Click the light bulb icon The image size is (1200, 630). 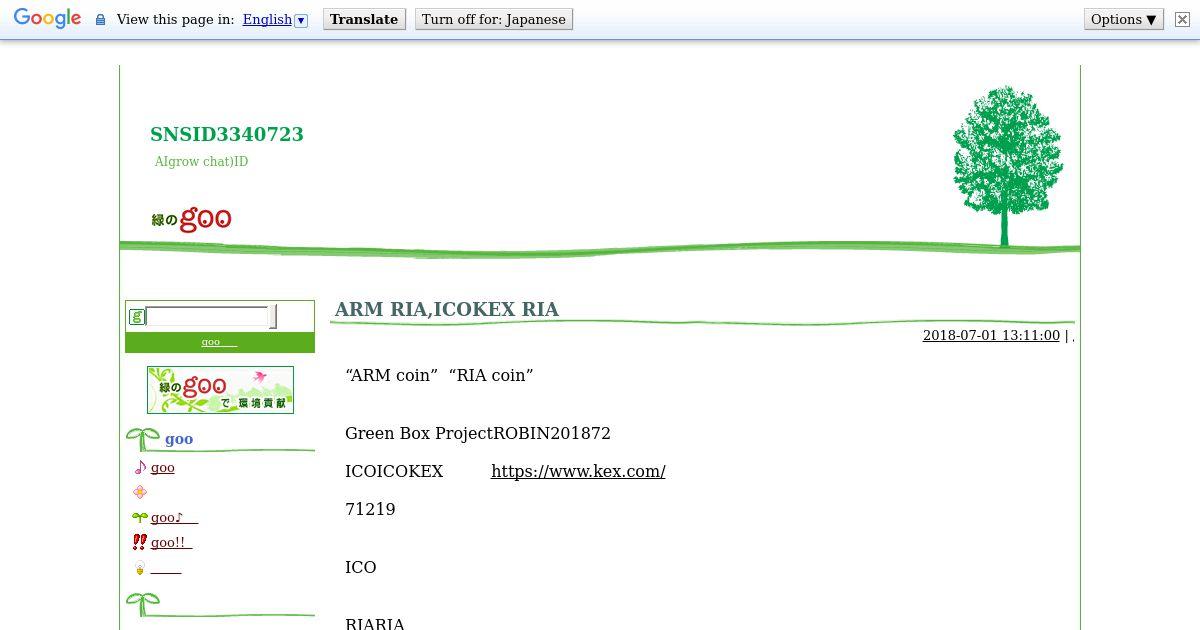[140, 569]
